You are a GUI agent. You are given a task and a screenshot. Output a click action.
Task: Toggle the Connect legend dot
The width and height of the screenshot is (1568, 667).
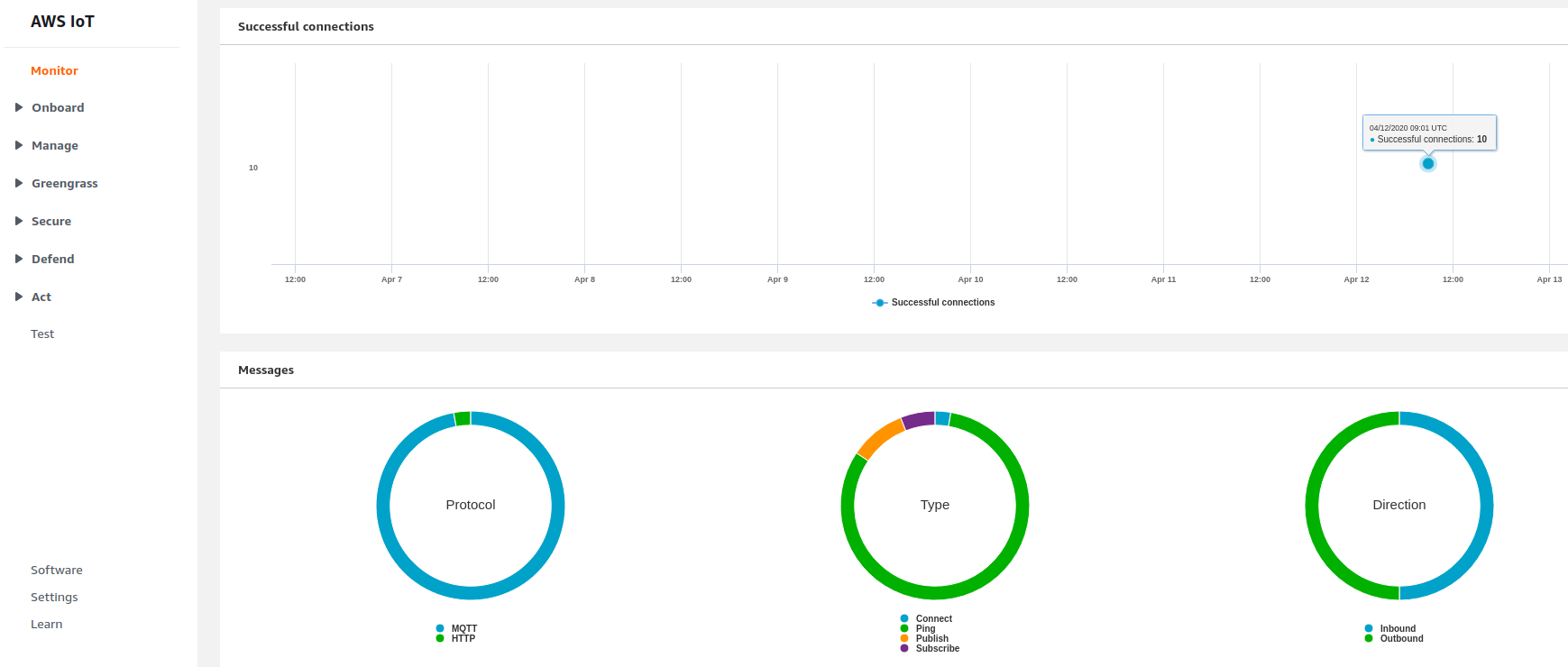click(x=904, y=618)
